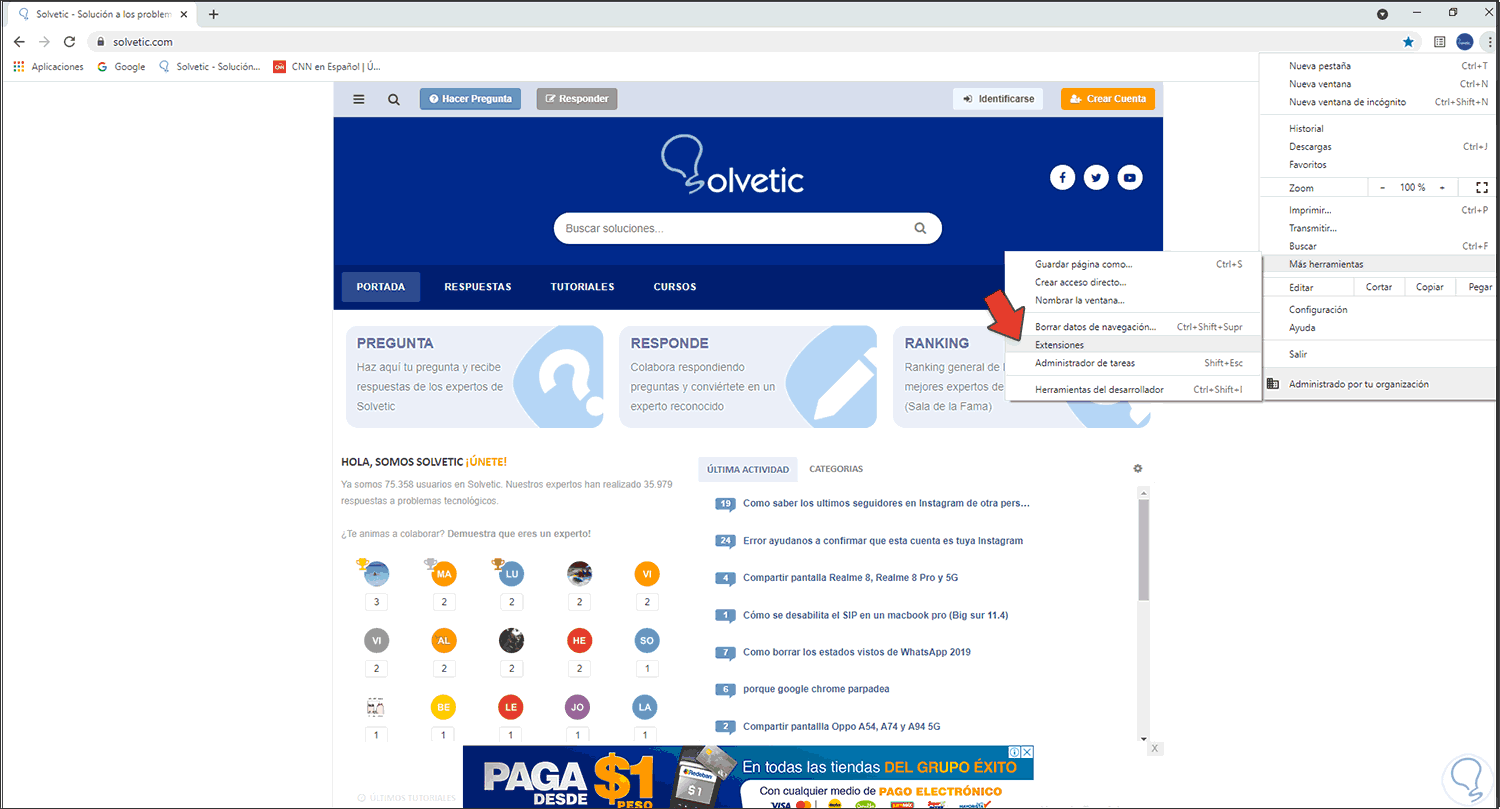Click the search box magnifier icon
Screen dimensions: 1500x809
920,228
